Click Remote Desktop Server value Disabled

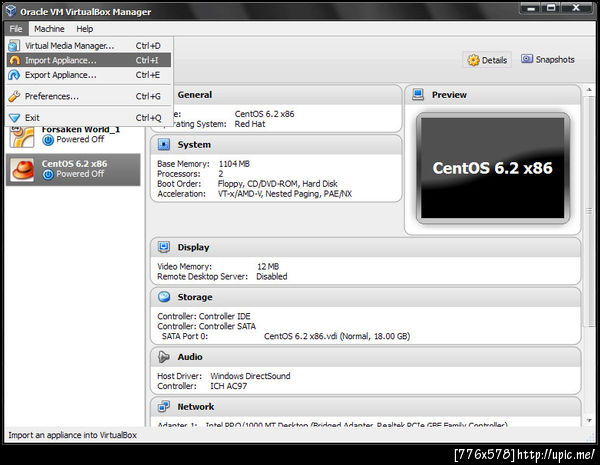(272, 276)
